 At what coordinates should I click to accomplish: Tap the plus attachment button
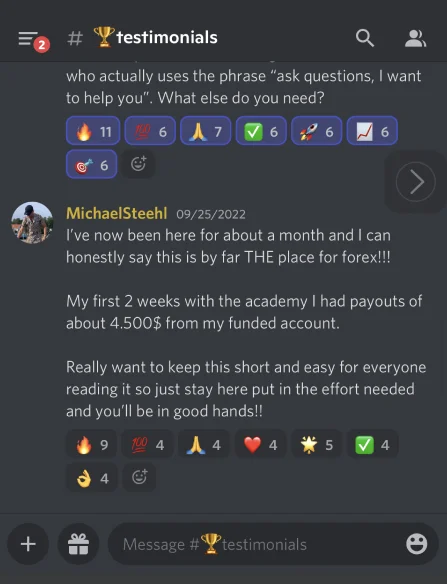pos(28,544)
